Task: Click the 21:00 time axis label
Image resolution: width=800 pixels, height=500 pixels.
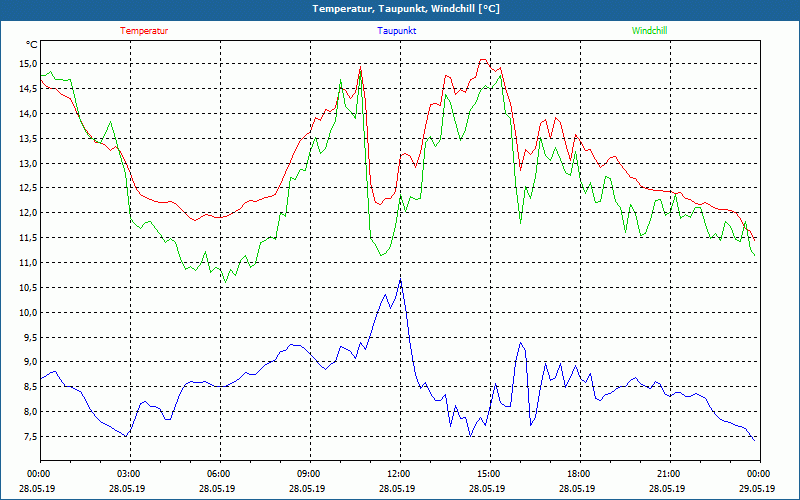Action: click(668, 474)
